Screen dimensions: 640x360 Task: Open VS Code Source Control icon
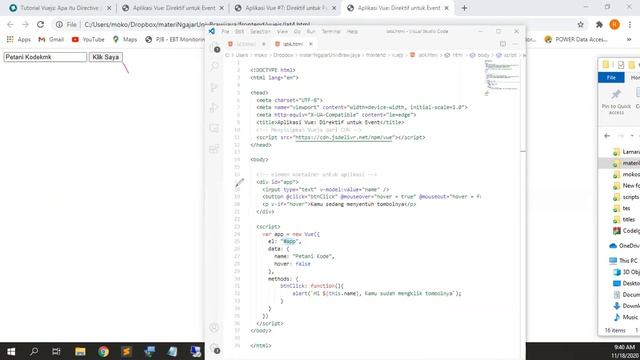pos(214,87)
